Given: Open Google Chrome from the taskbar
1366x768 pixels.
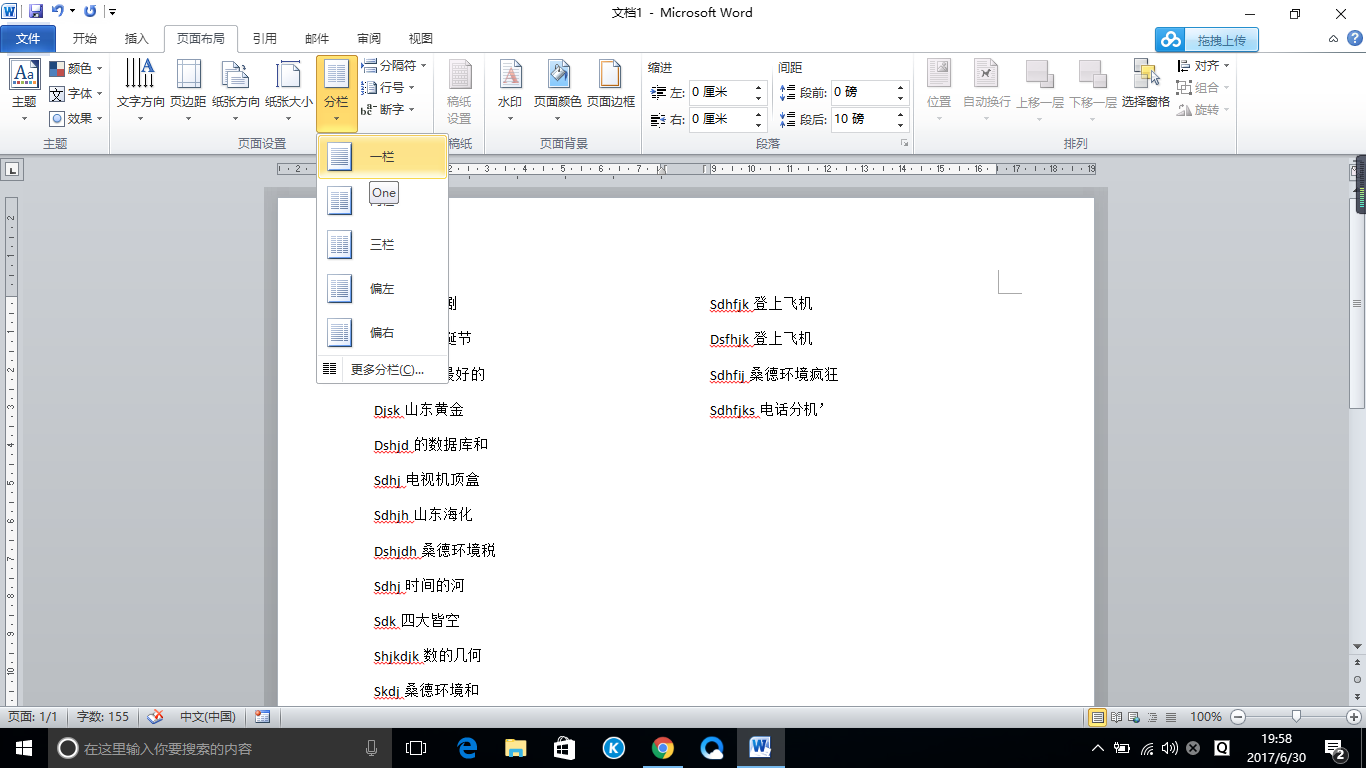Looking at the screenshot, I should pos(662,747).
